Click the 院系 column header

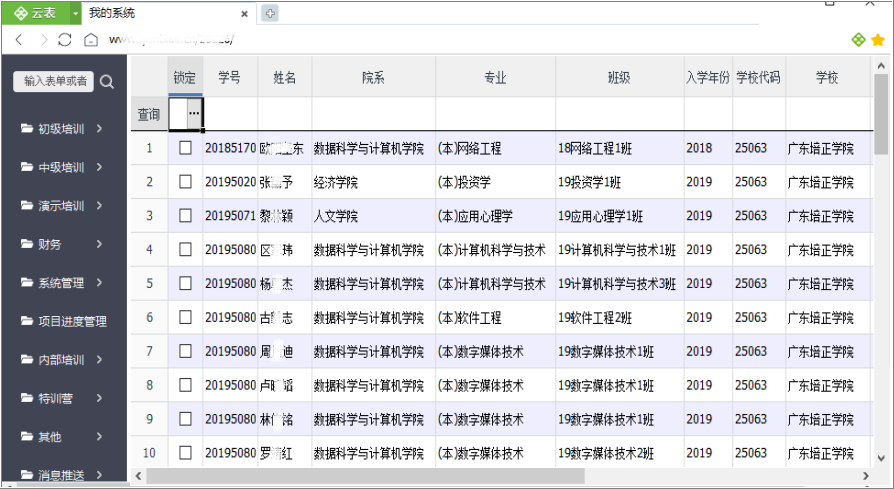[x=373, y=77]
